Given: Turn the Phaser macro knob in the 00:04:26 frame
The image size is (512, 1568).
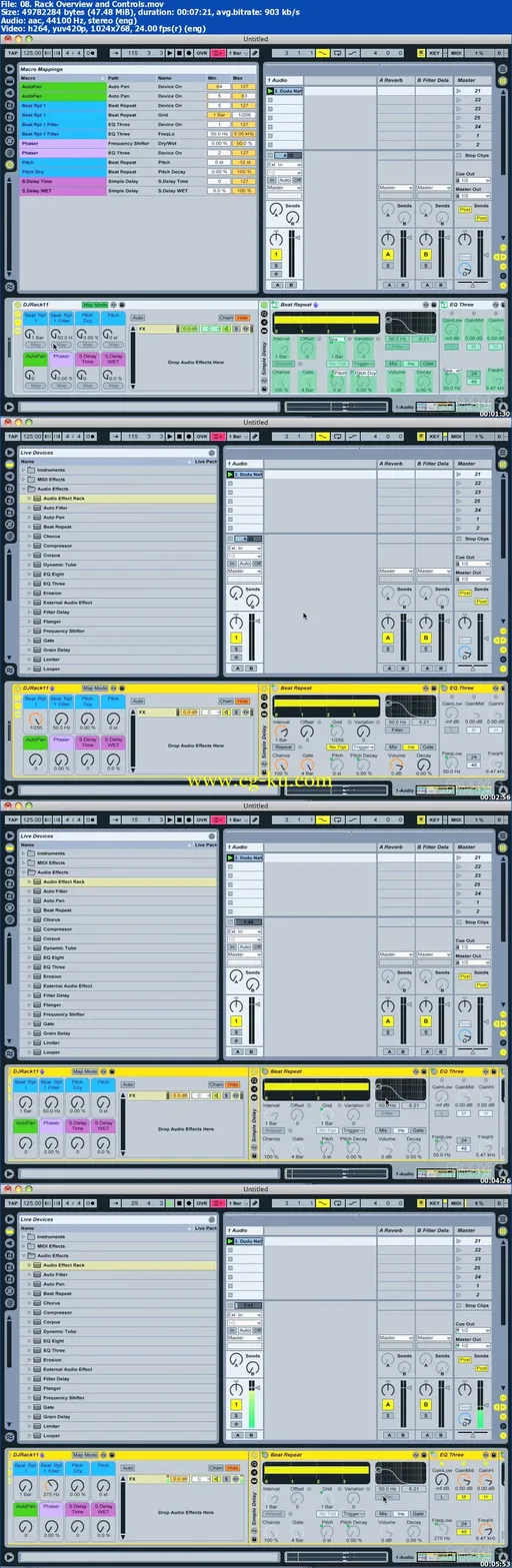Looking at the screenshot, I should 51,1142.
